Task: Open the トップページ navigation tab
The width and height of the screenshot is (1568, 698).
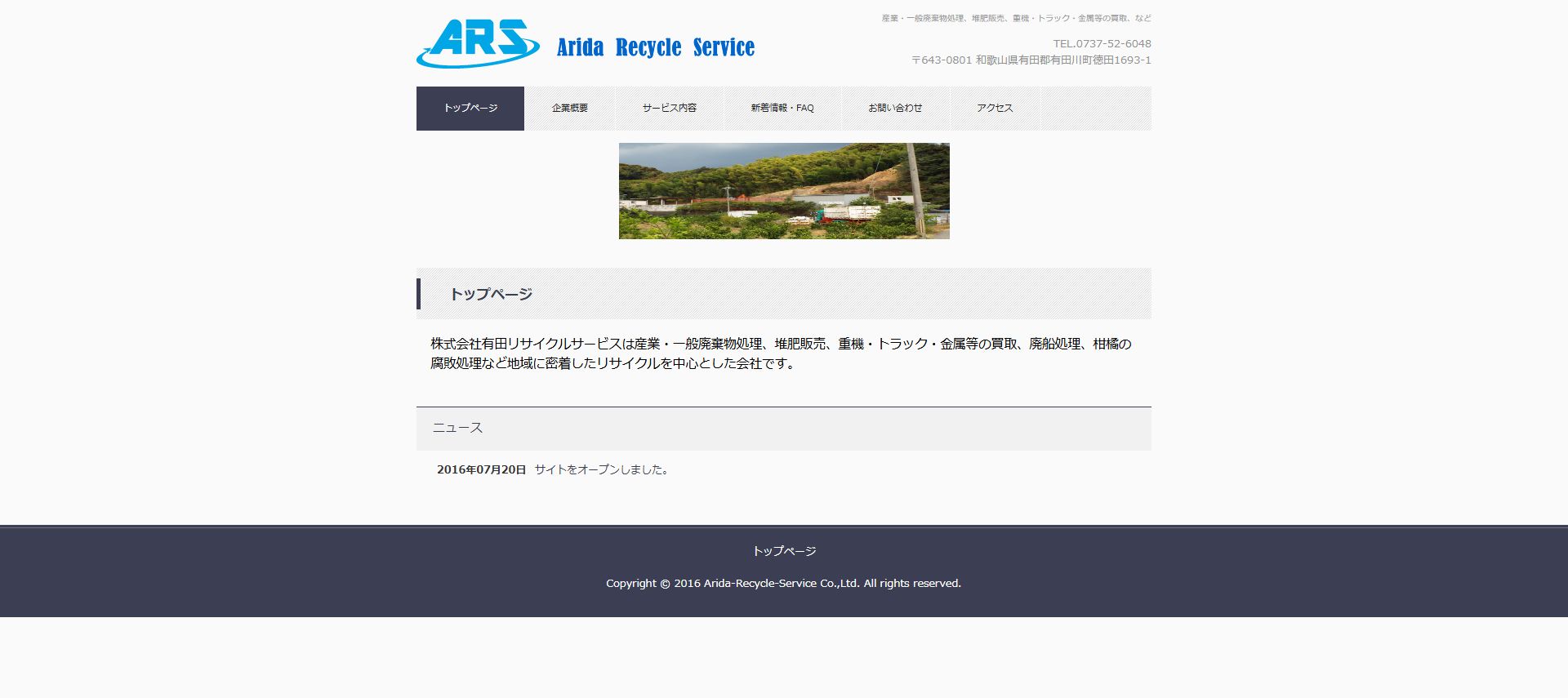Action: point(470,109)
